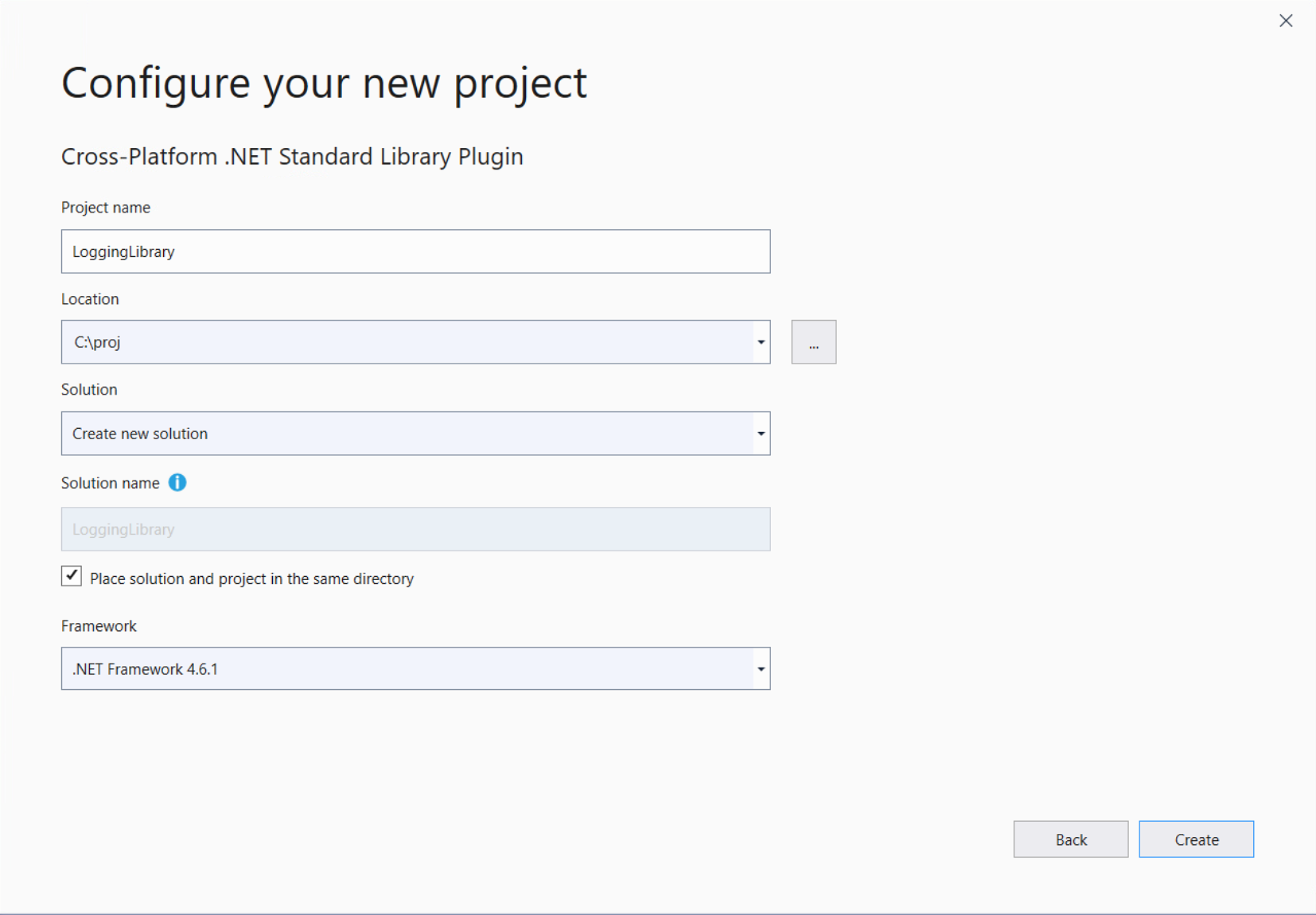This screenshot has width=1316, height=915.
Task: Click the Cross-Platform .NET Standard Library Plugin subtitle
Action: (292, 157)
